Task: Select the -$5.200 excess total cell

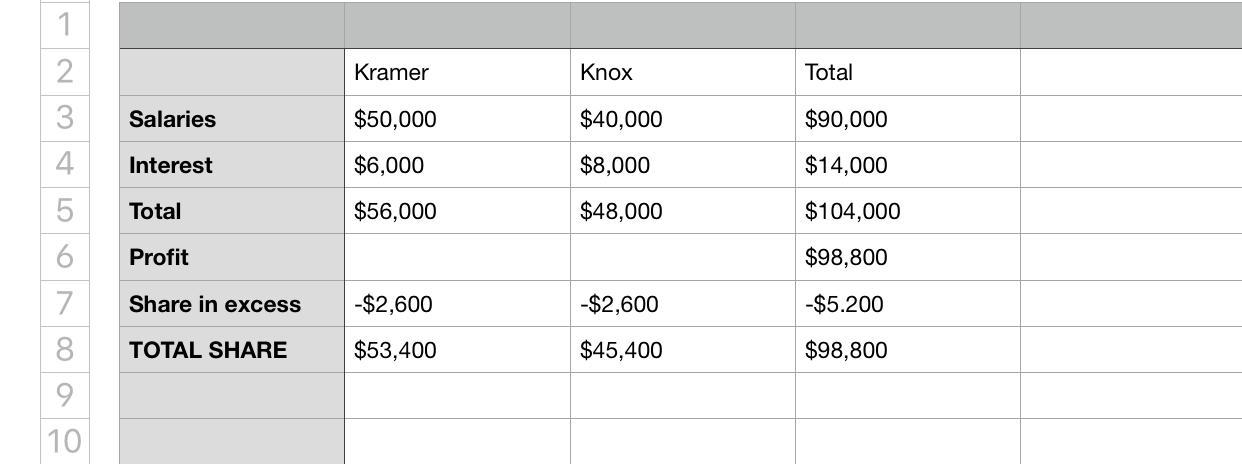Action: [908, 304]
